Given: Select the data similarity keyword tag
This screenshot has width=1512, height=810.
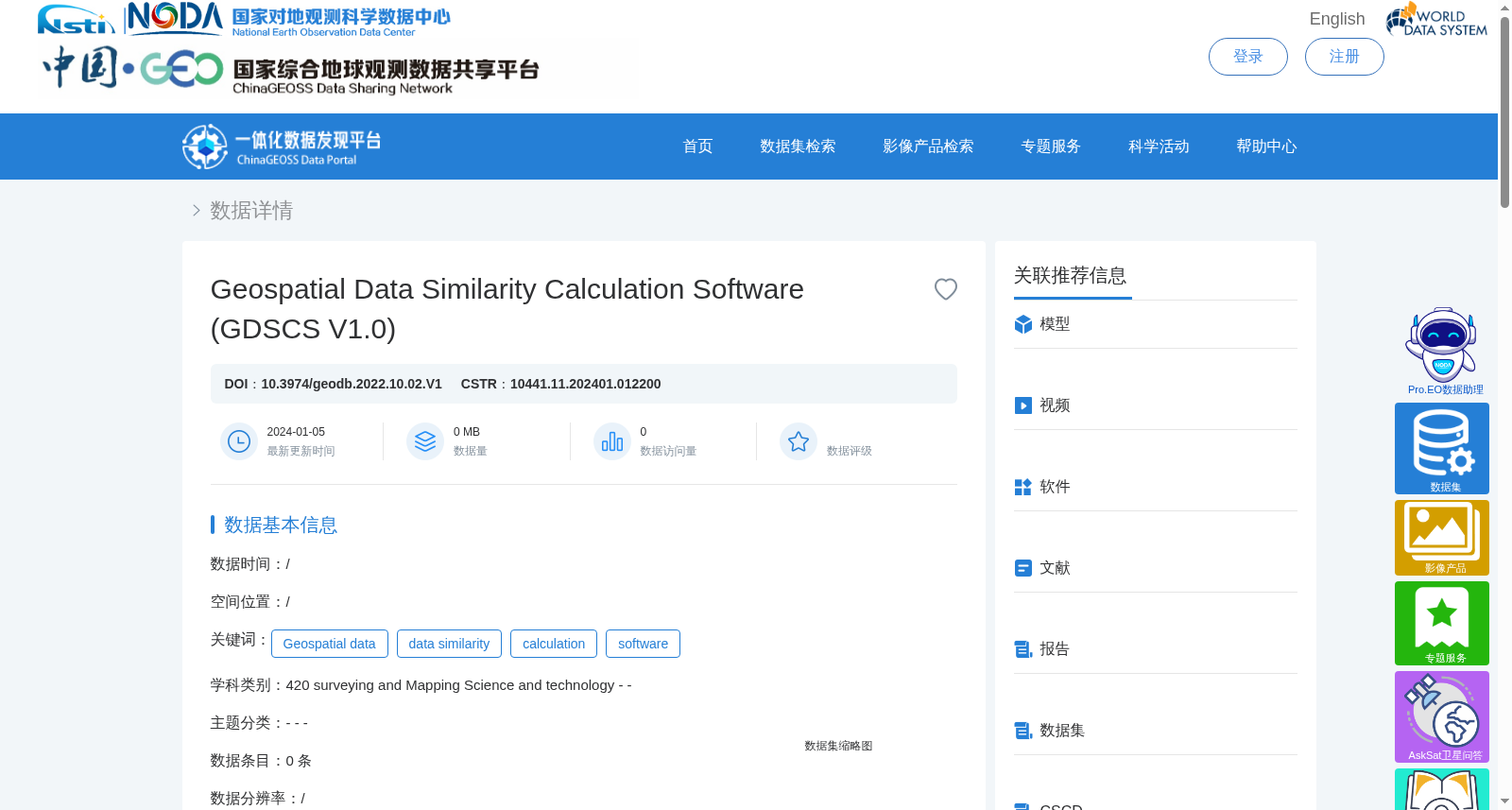Looking at the screenshot, I should click(x=450, y=644).
